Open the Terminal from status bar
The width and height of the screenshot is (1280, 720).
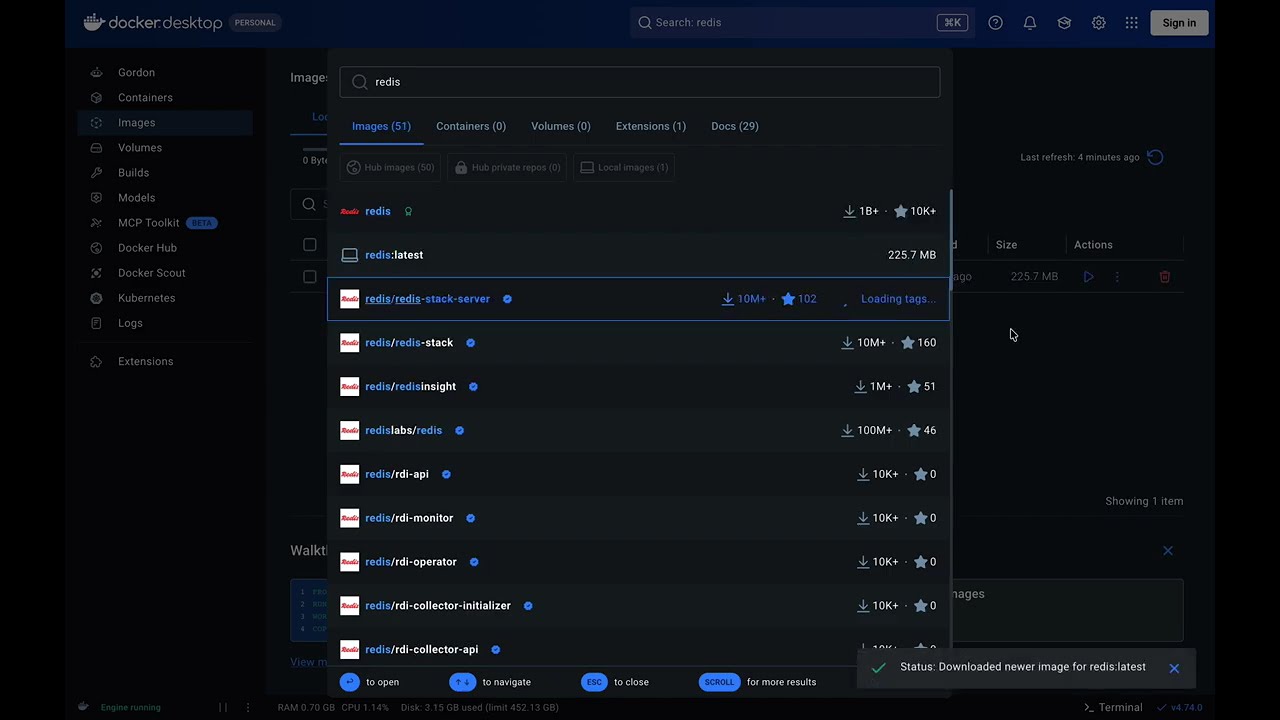click(x=1112, y=707)
